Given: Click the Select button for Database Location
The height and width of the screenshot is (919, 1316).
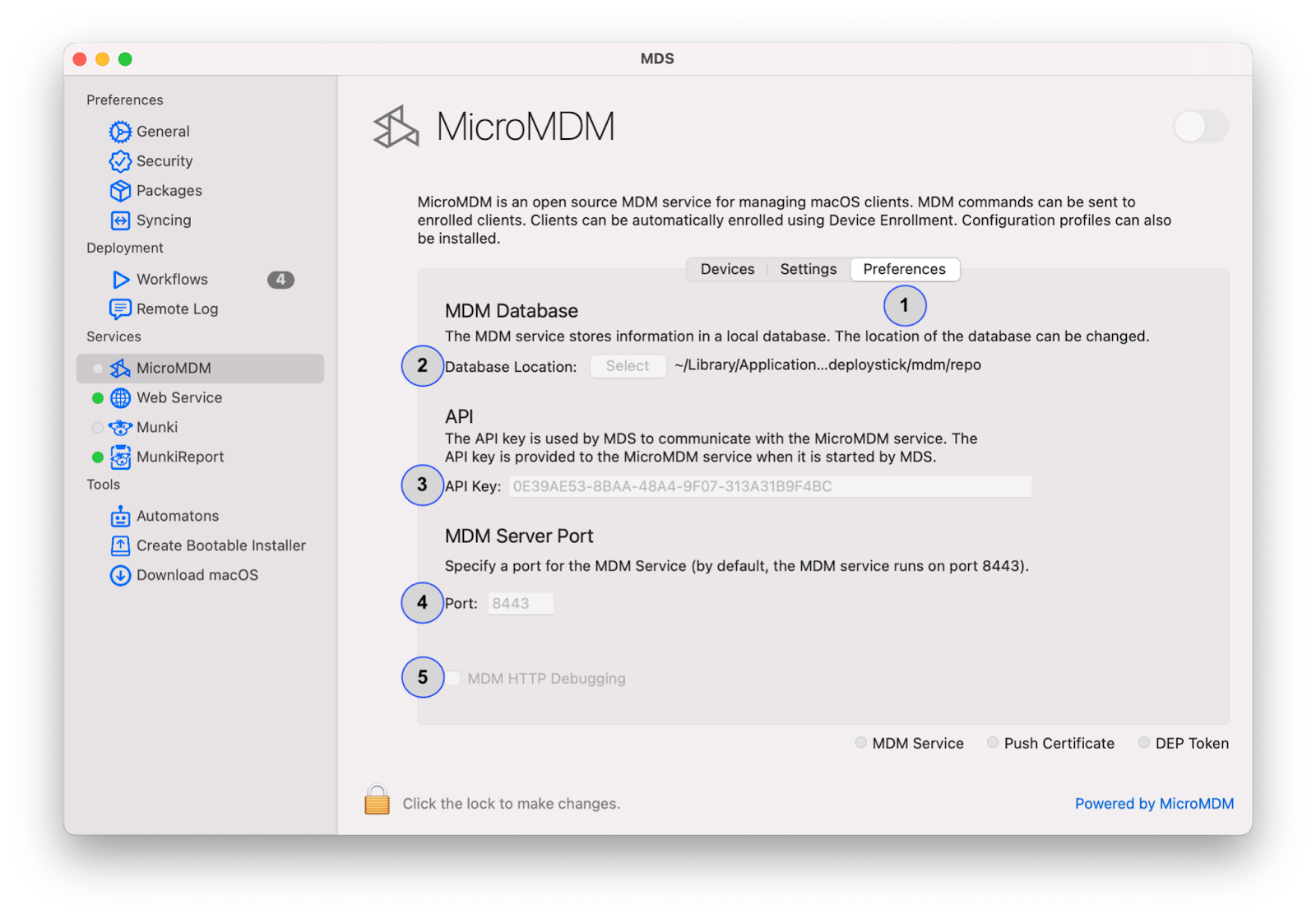Looking at the screenshot, I should (628, 366).
